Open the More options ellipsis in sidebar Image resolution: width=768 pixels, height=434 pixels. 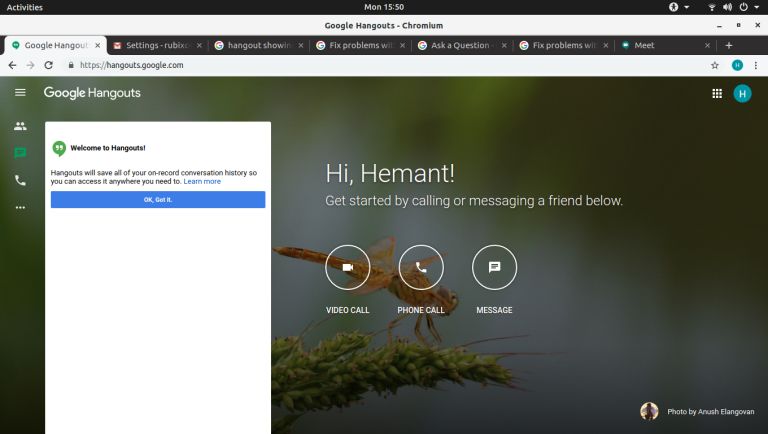20,208
